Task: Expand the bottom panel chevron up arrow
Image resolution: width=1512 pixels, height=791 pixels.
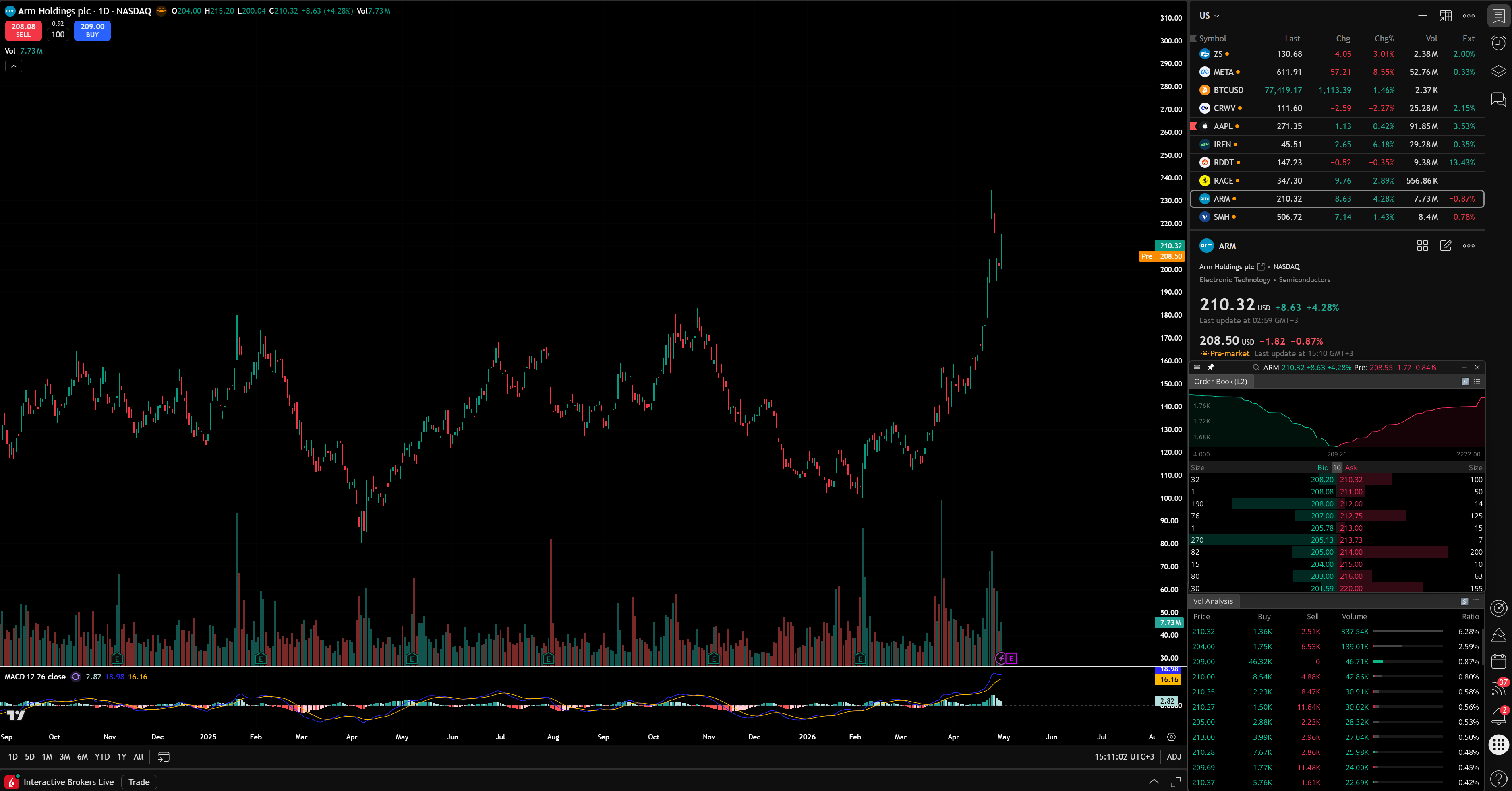Action: click(1154, 782)
